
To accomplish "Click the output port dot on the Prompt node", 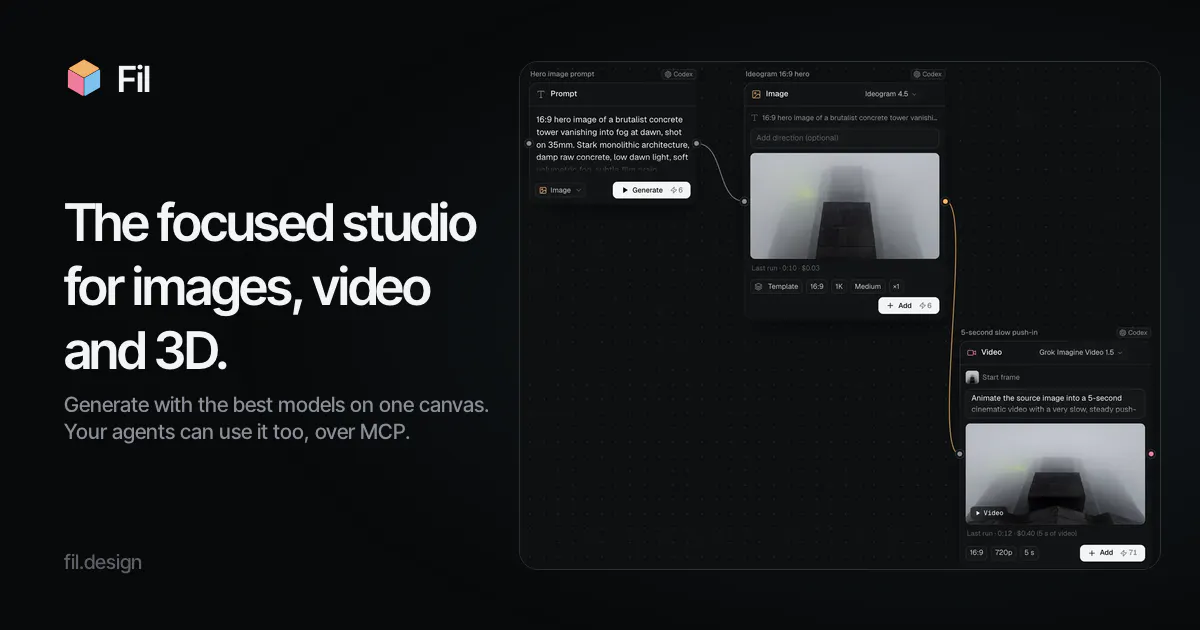I will (x=697, y=143).
